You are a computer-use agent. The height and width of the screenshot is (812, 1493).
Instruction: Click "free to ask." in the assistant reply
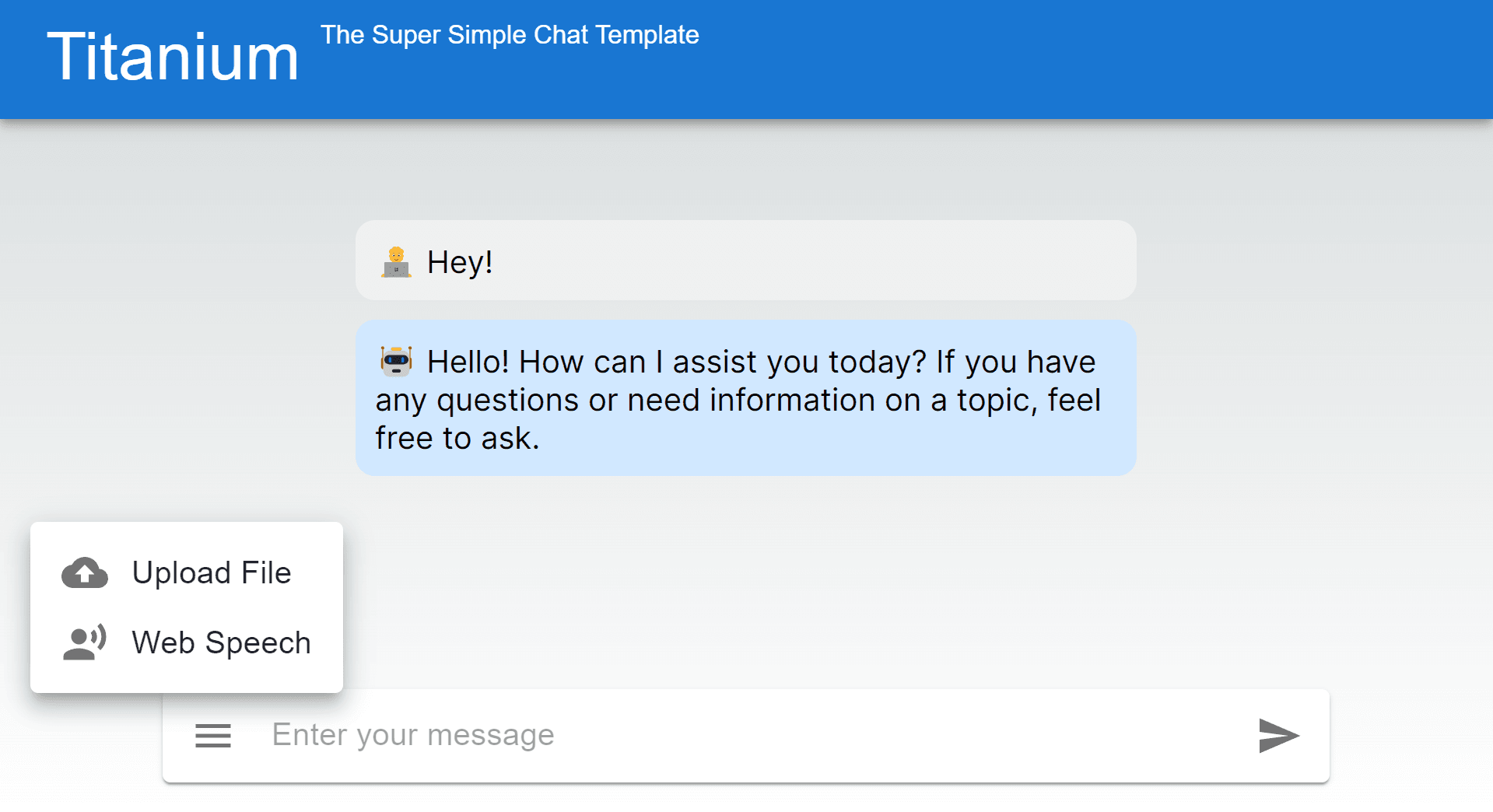coord(457,439)
